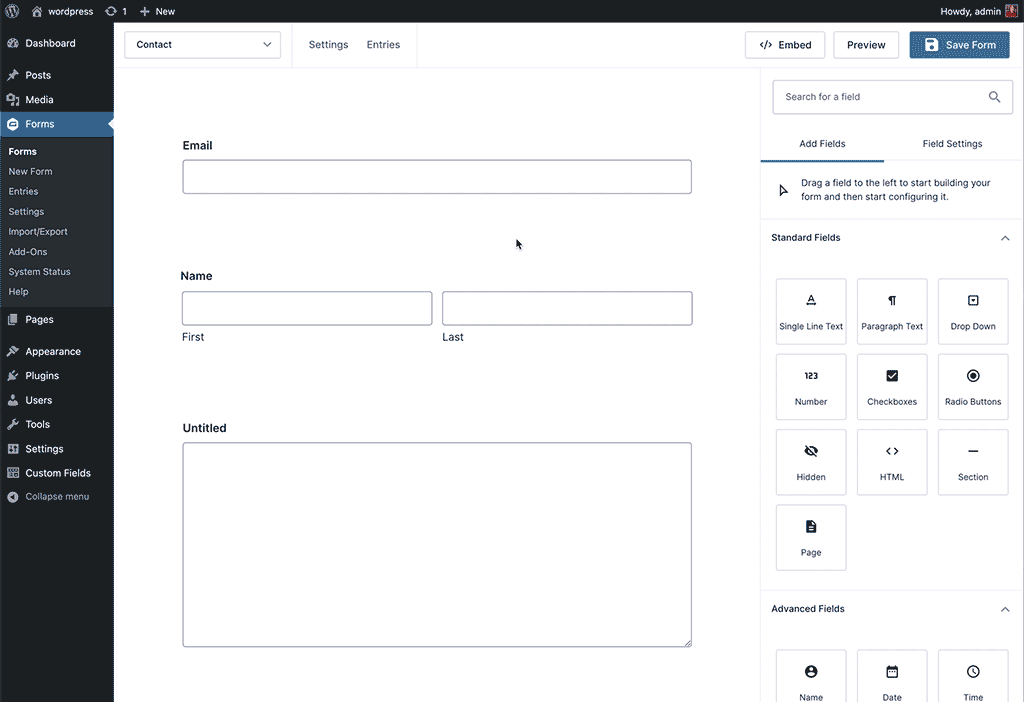The width and height of the screenshot is (1024, 702).
Task: Click the field search input
Action: 880,97
